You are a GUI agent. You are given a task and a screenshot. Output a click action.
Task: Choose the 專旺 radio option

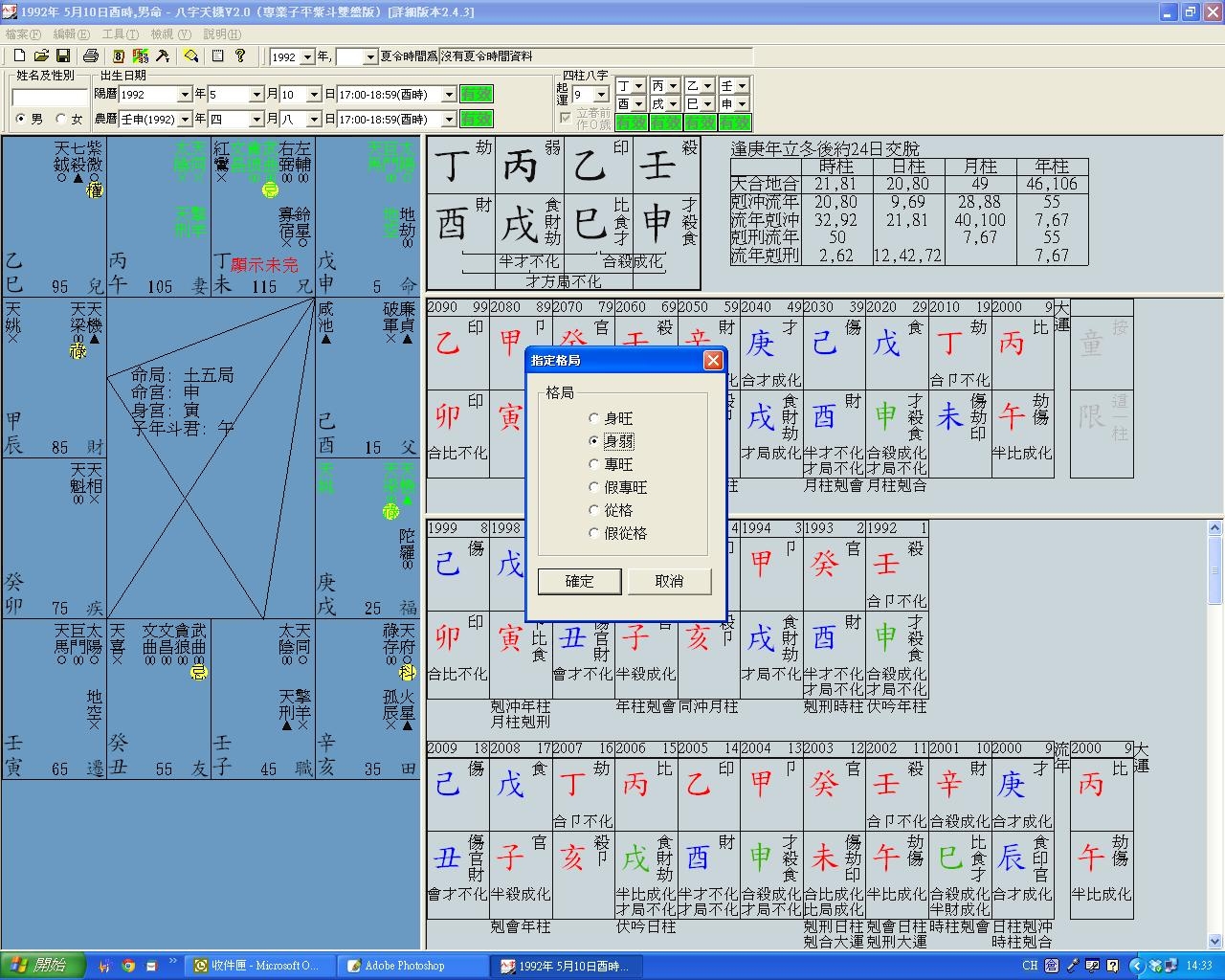594,464
